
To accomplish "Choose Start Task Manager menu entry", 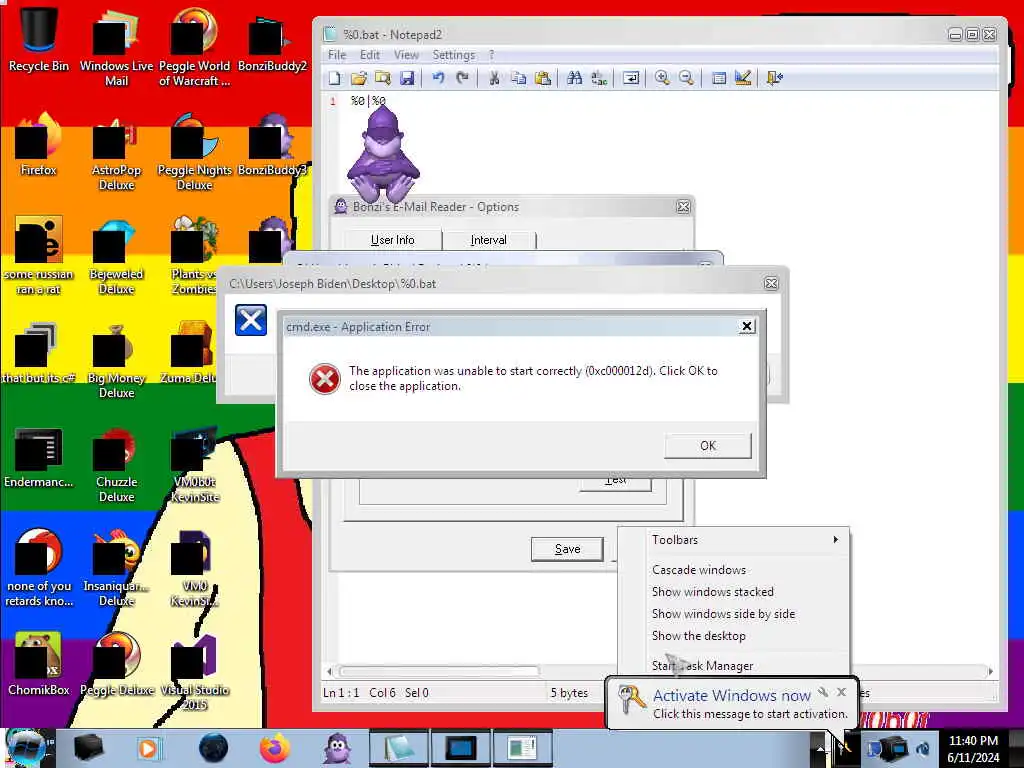I will [702, 665].
